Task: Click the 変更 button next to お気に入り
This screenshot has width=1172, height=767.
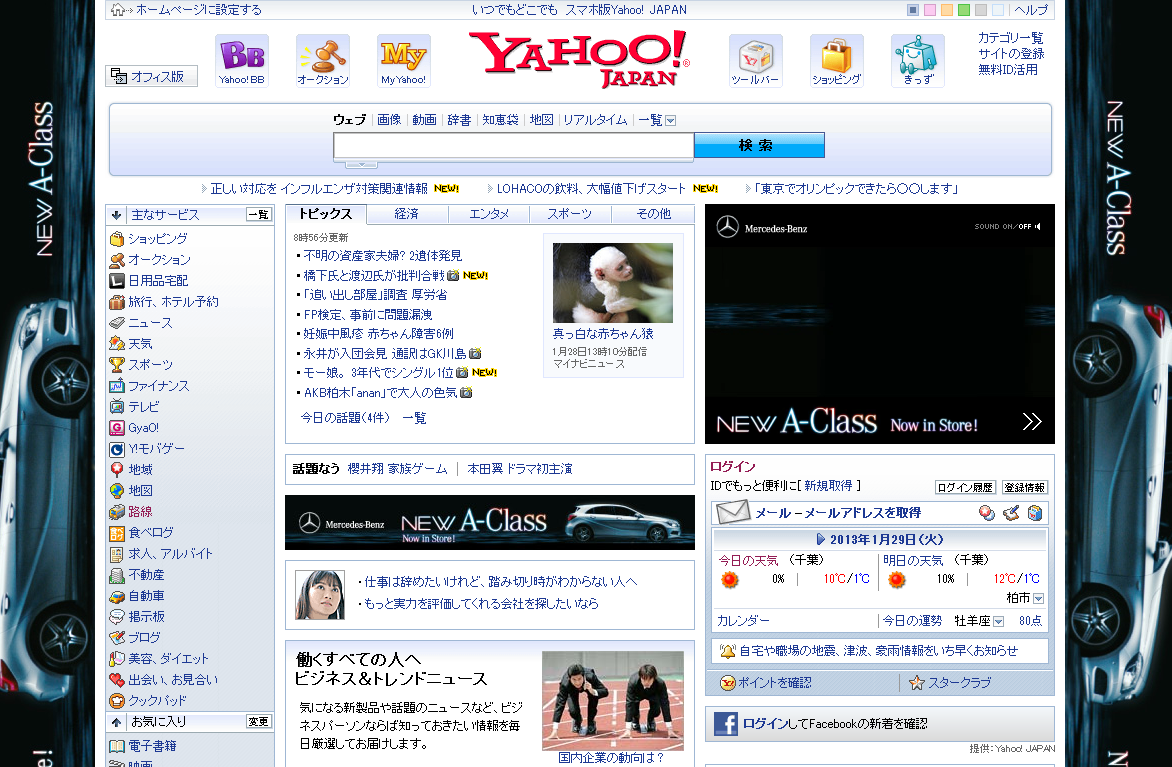Action: pos(259,721)
